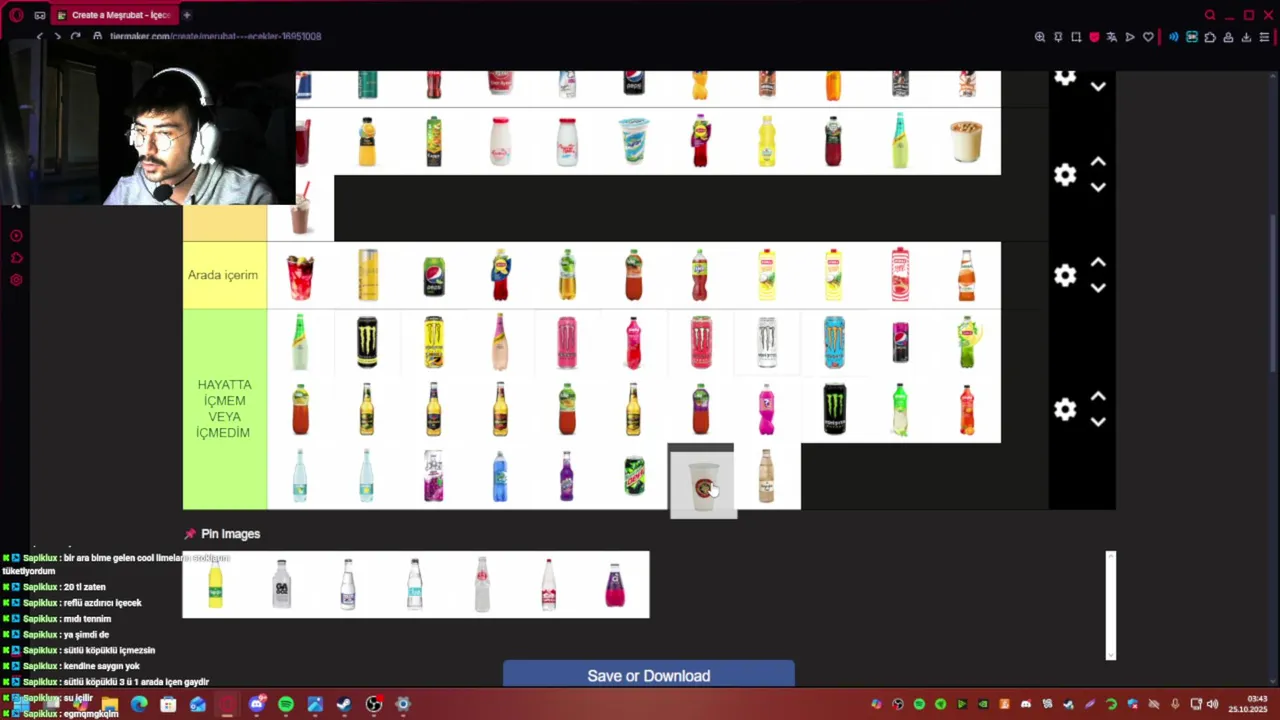
Task: Open OBS Studio from the taskbar
Action: pyautogui.click(x=374, y=704)
